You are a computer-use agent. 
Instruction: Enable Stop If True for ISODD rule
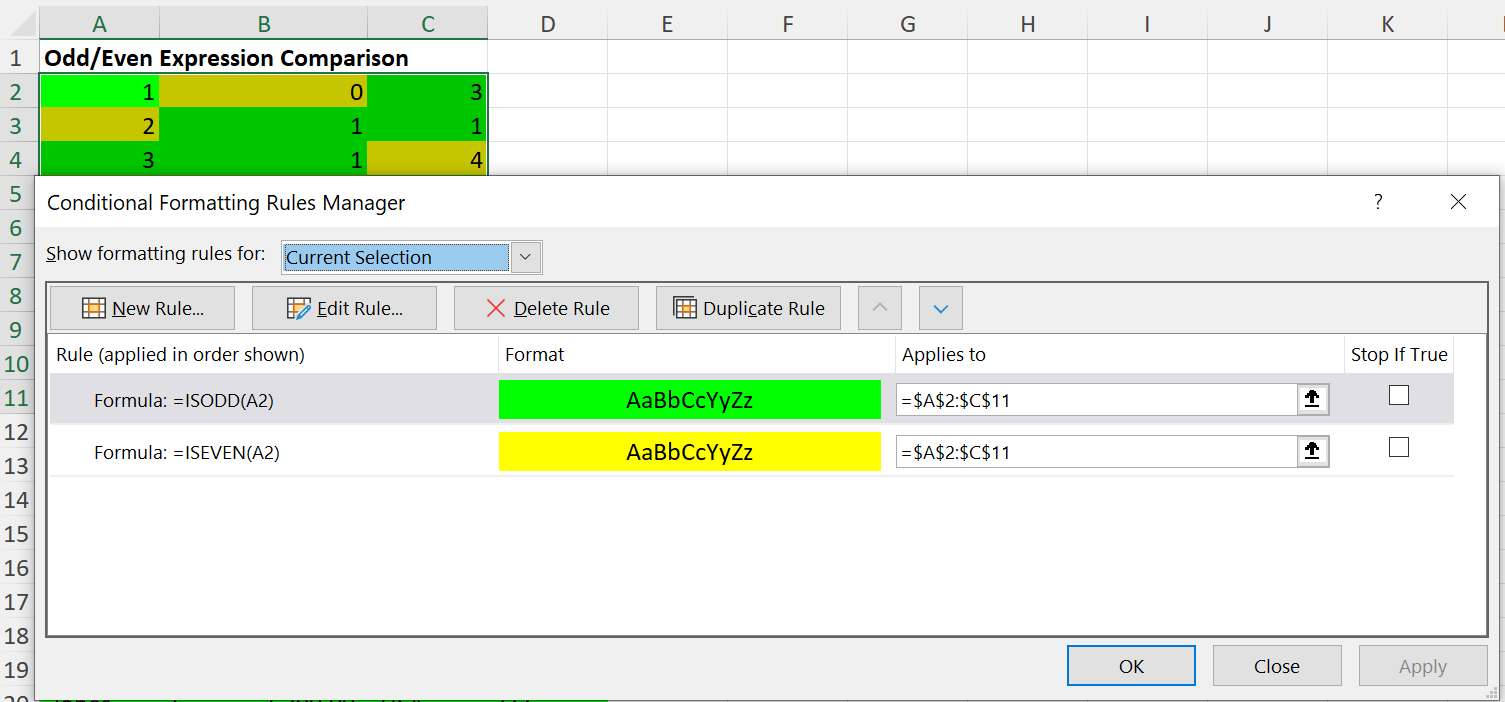[x=1399, y=396]
